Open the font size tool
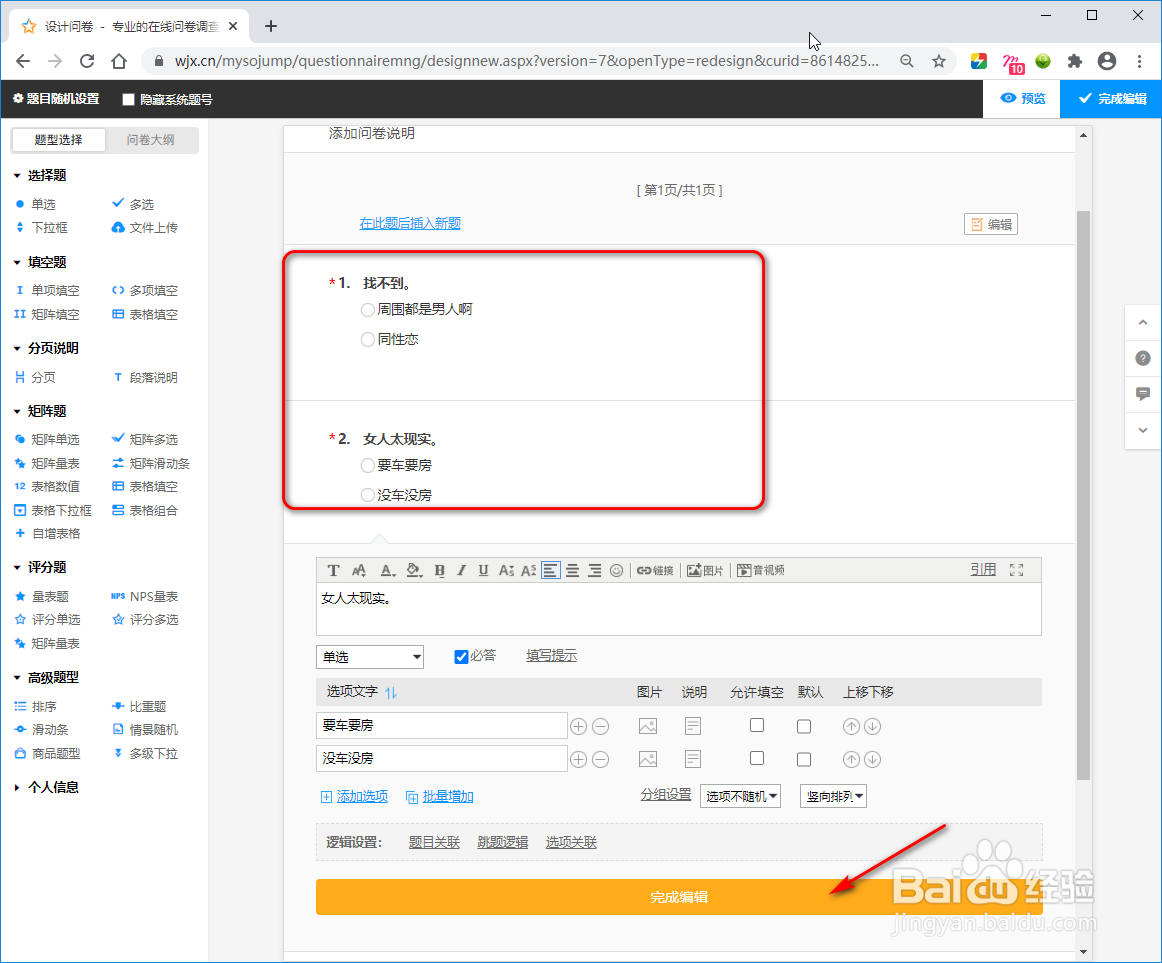Image resolution: width=1162 pixels, height=963 pixels. click(359, 570)
